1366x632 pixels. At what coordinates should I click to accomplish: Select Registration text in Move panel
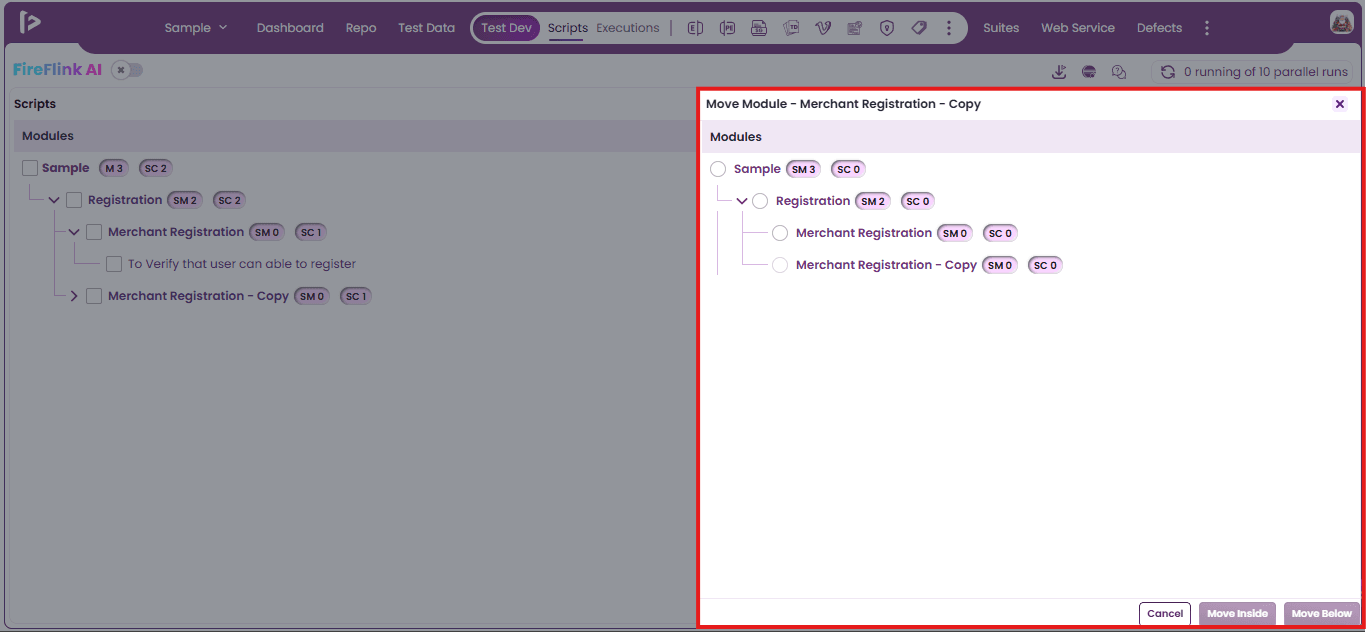813,201
